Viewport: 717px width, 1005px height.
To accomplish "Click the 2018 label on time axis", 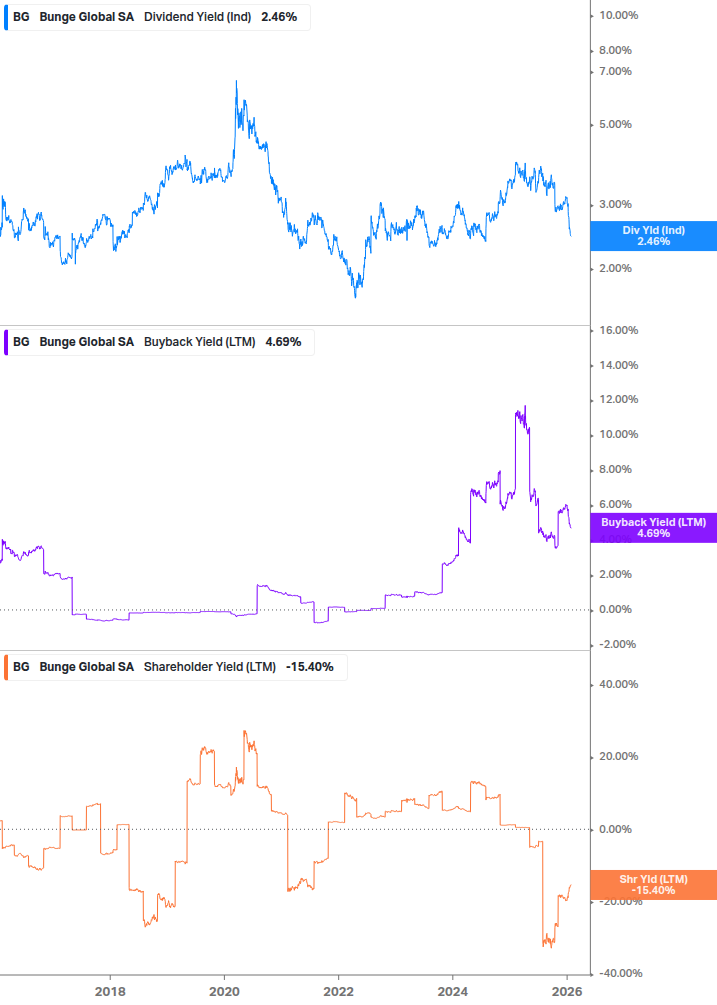I will pyautogui.click(x=110, y=992).
